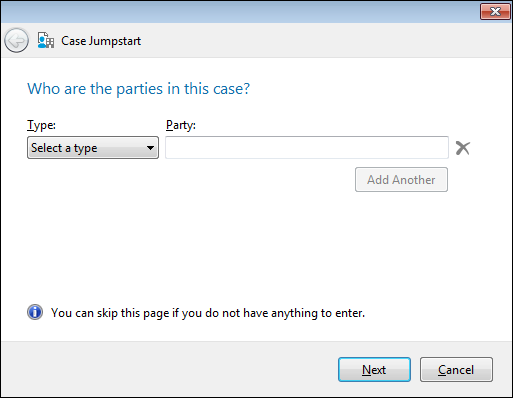Click the "Who are the parties" heading
Screen dimensions: 513x398
point(138,89)
